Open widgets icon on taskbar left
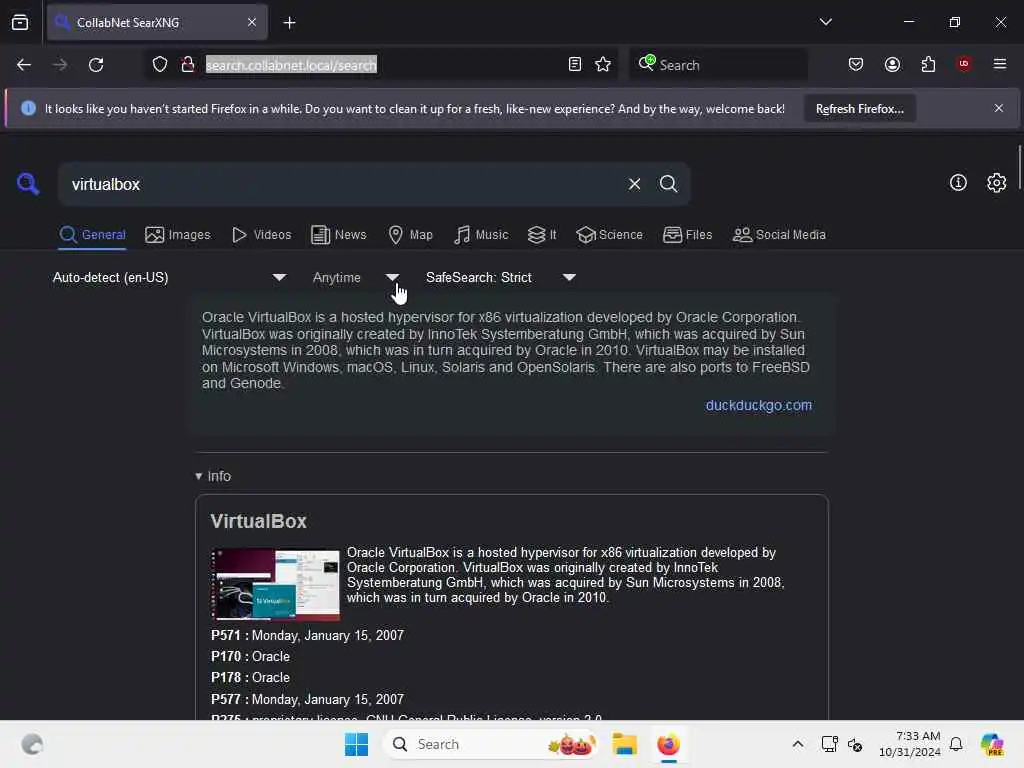This screenshot has width=1024, height=768. [x=31, y=744]
